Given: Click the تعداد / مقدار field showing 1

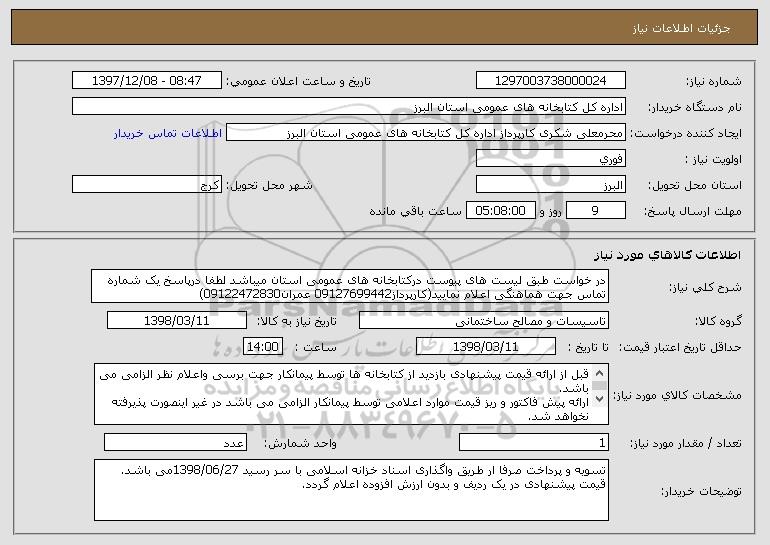Looking at the screenshot, I should coord(534,442).
